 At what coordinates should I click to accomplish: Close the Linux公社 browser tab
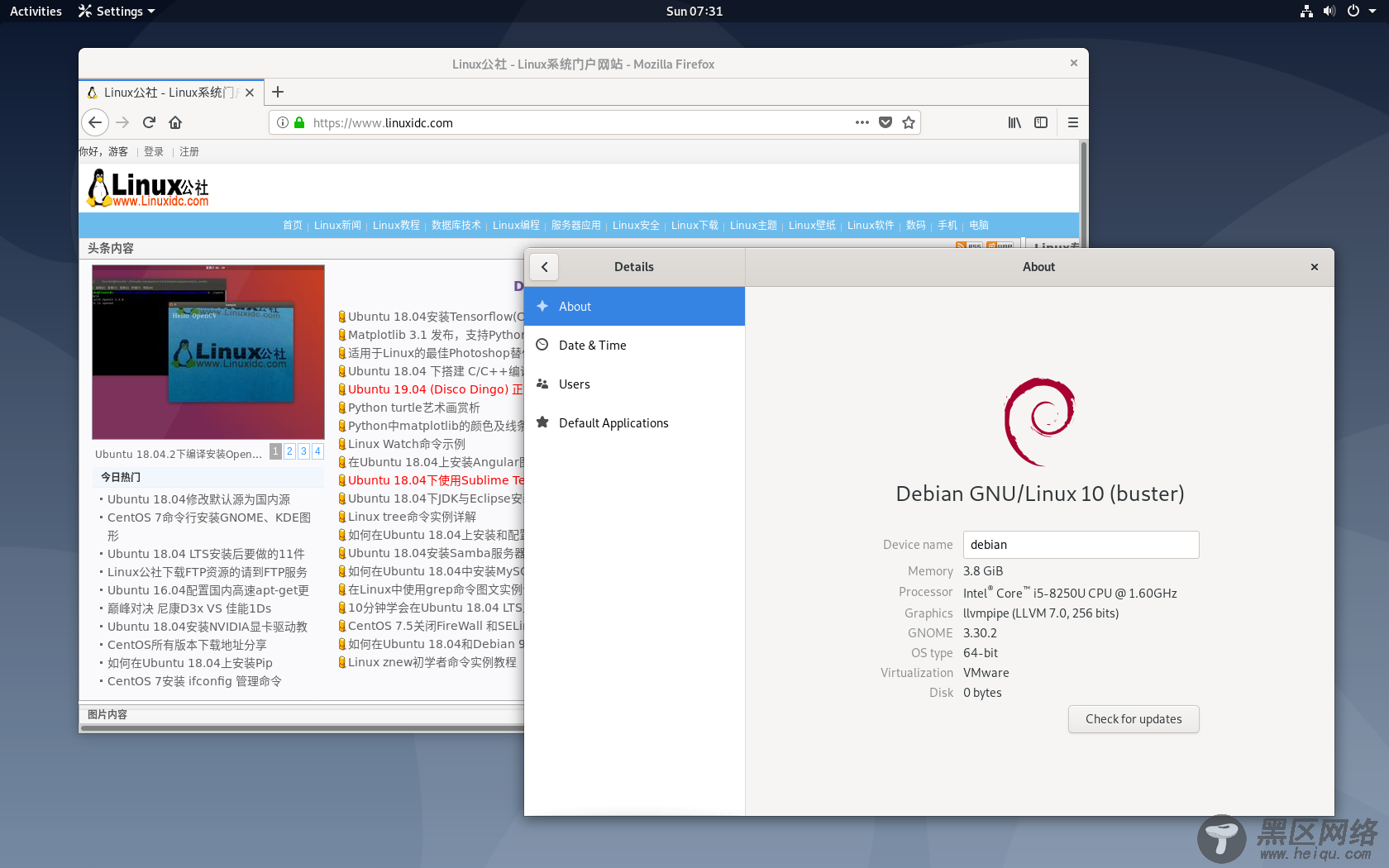(x=250, y=93)
